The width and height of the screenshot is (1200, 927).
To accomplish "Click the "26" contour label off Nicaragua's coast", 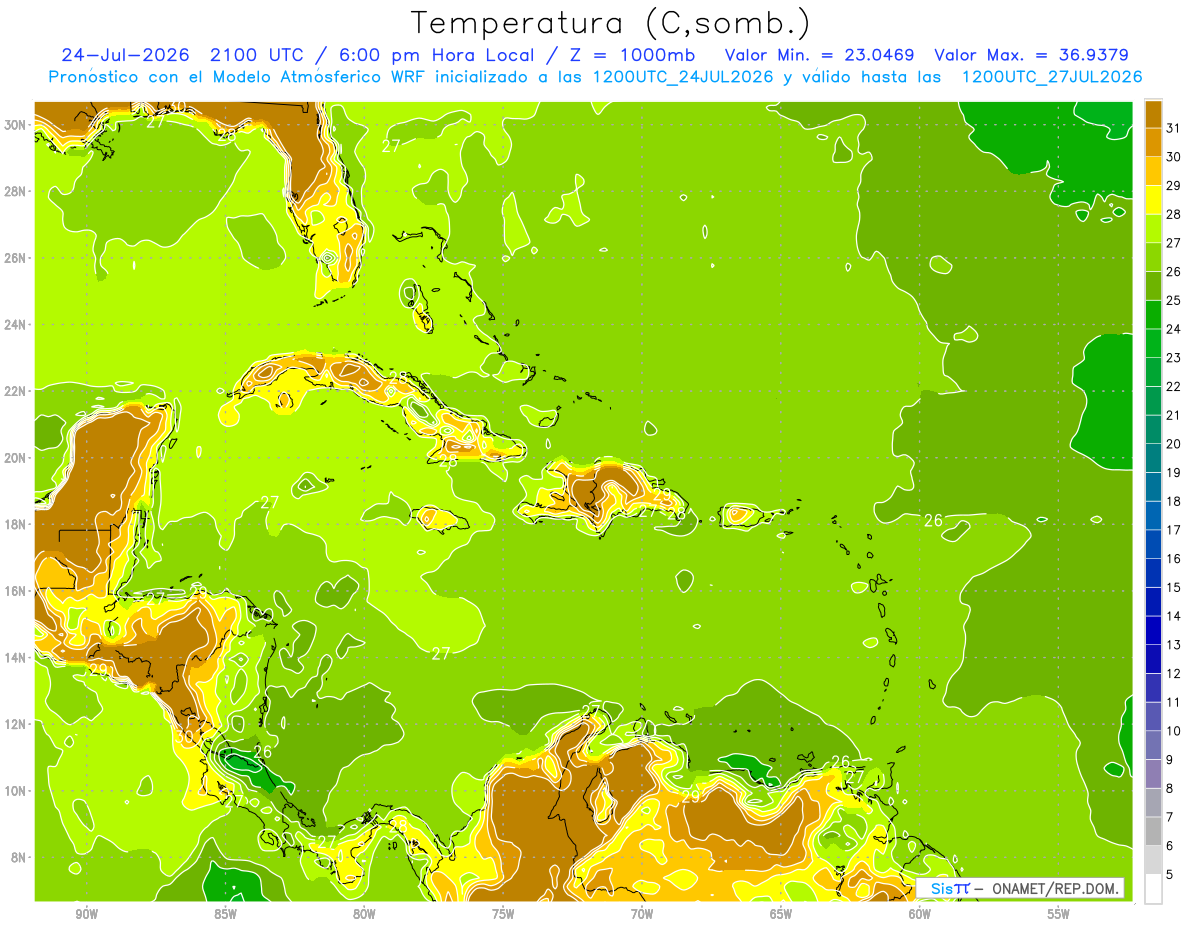I will pos(263,751).
